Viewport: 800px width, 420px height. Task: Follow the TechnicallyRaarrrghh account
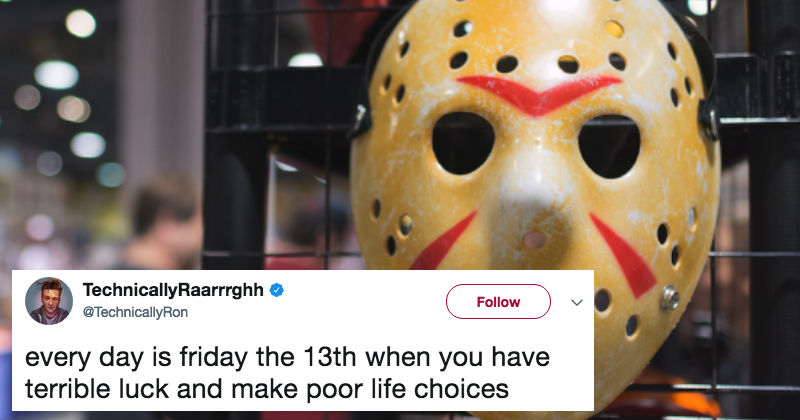[x=498, y=302]
